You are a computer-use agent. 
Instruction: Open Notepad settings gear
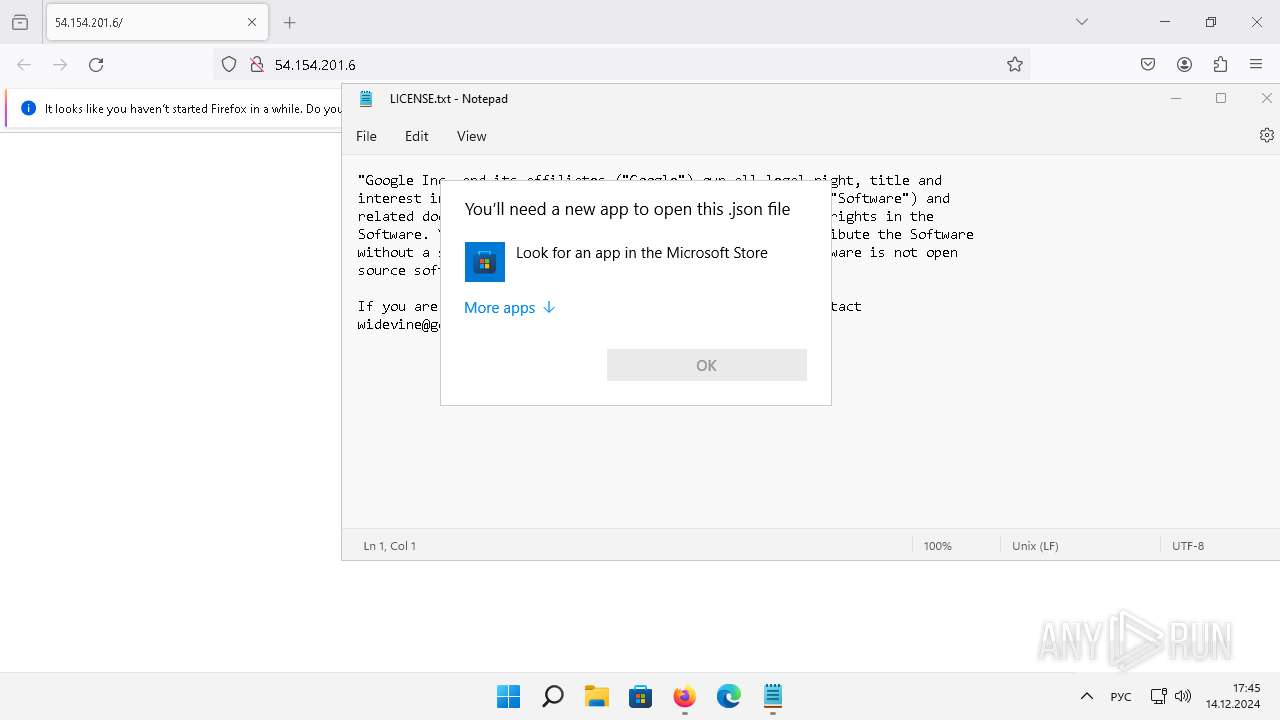coord(1266,135)
